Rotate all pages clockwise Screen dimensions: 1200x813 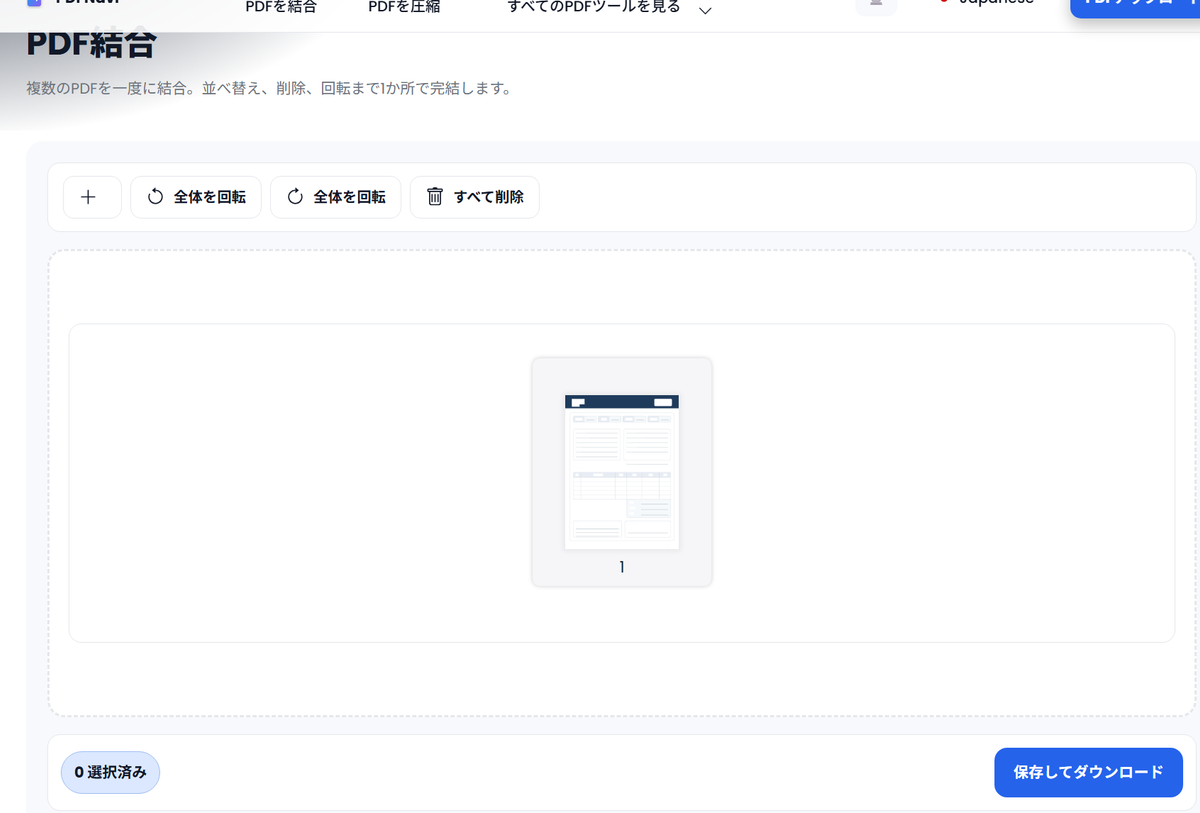(x=336, y=197)
